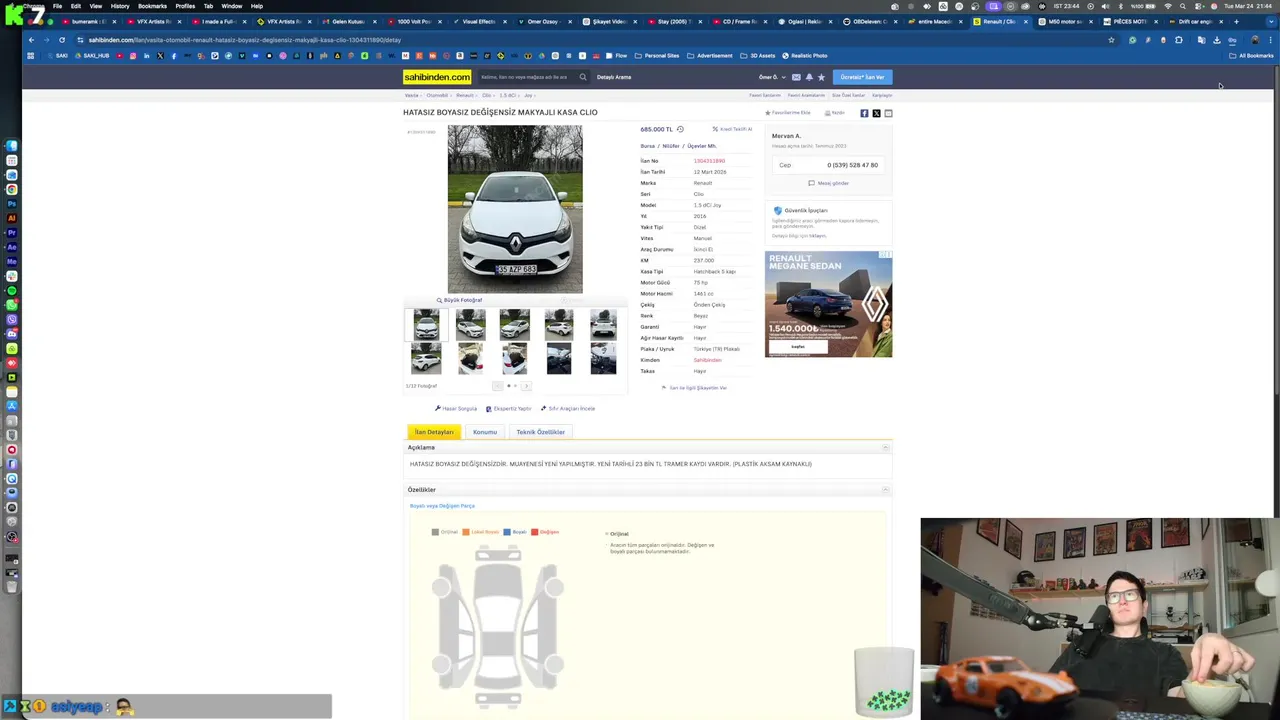This screenshot has height=720, width=1280.
Task: Open the History menu in menu bar
Action: click(120, 6)
